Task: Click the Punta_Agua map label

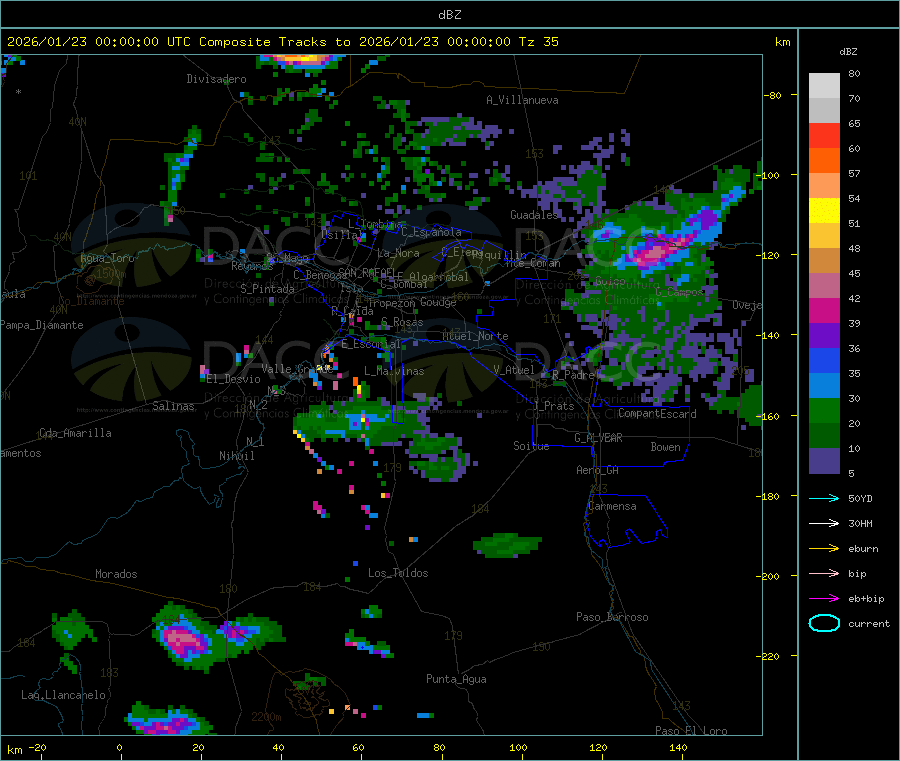Action: (456, 679)
